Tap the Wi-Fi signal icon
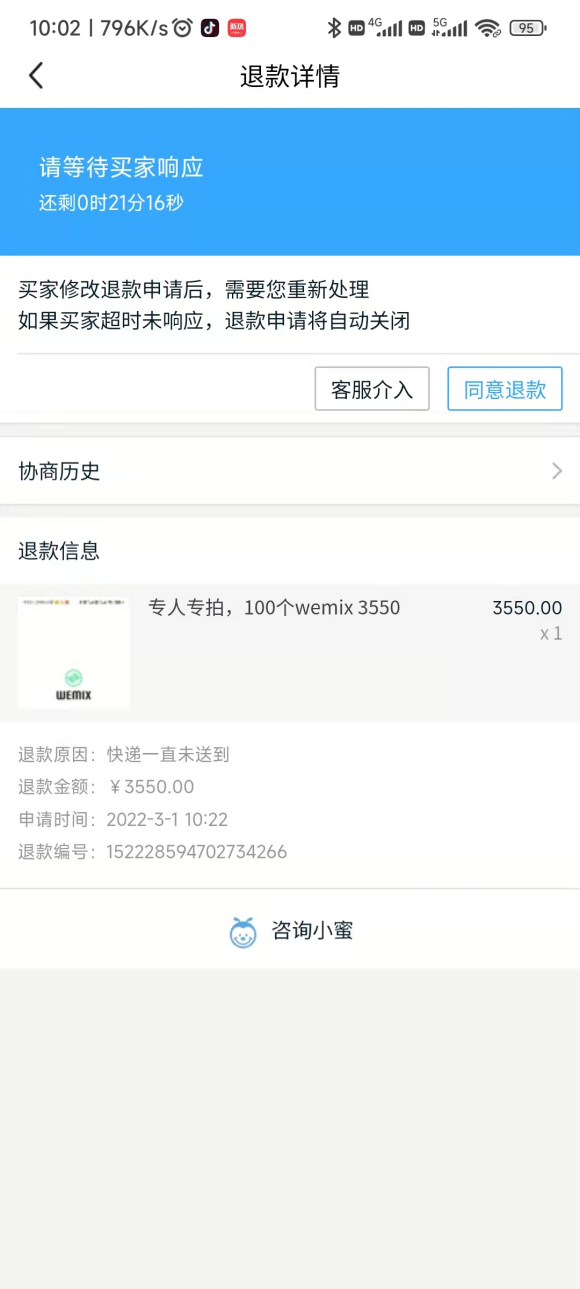 coord(487,28)
